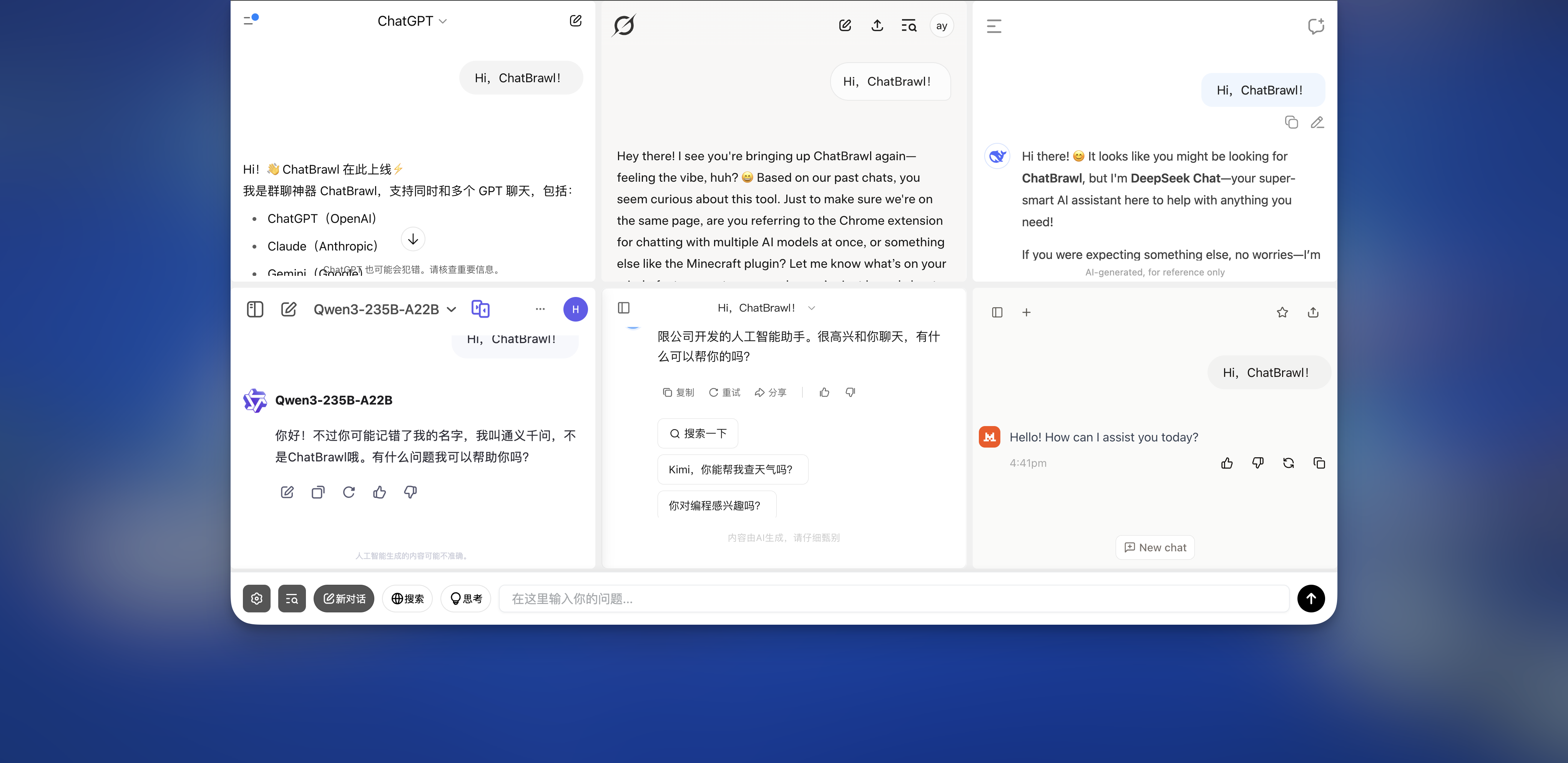Thumbs up the Qwen response
The height and width of the screenshot is (763, 1568).
point(379,492)
